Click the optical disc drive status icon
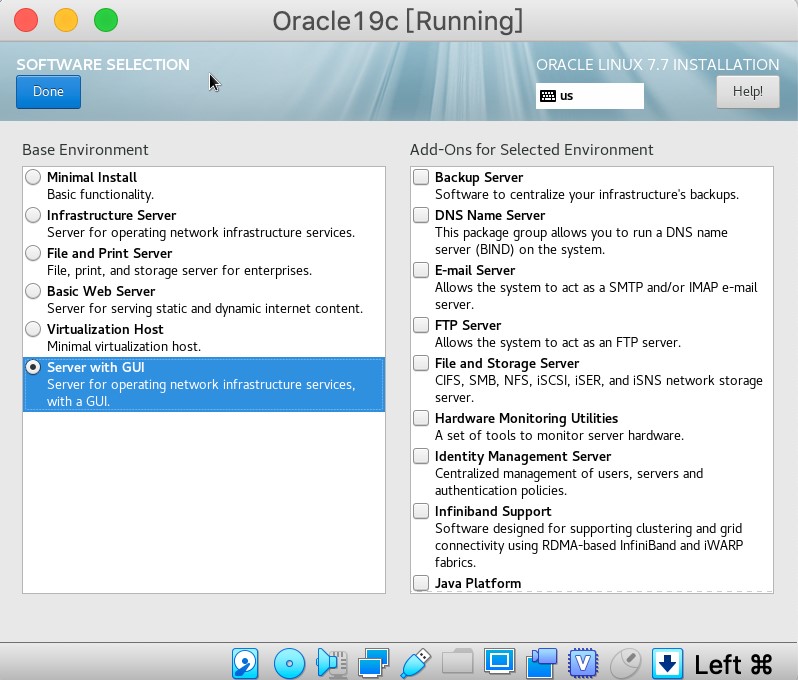Viewport: 798px width, 680px height. (289, 663)
